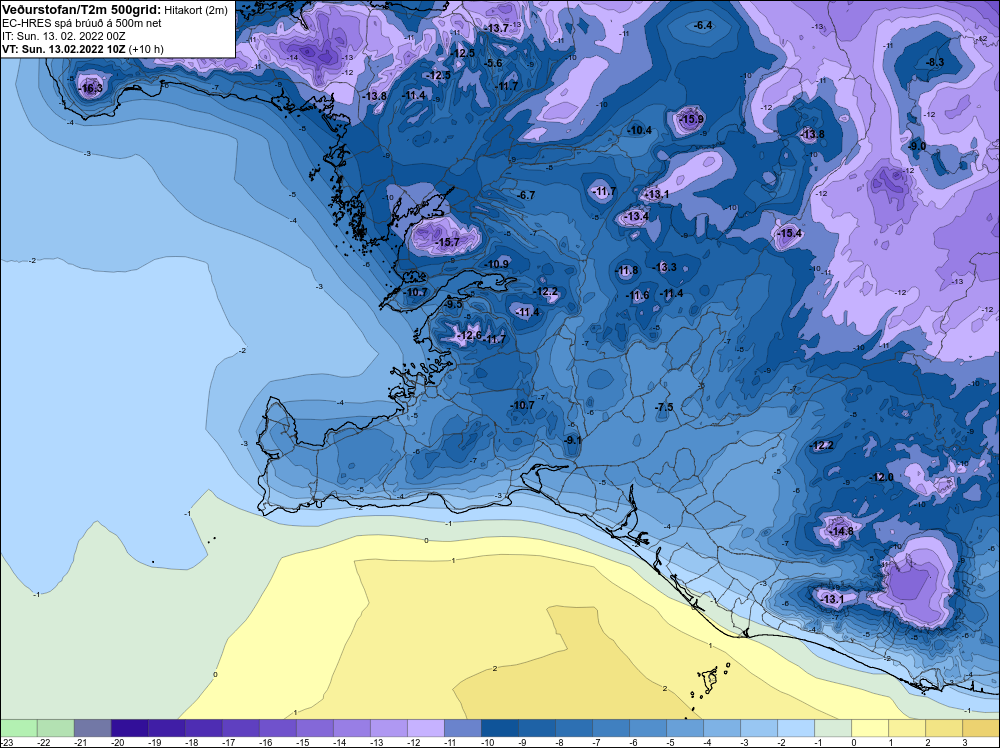Click the -15.9 temperature label
1000x748 pixels.
[x=691, y=119]
